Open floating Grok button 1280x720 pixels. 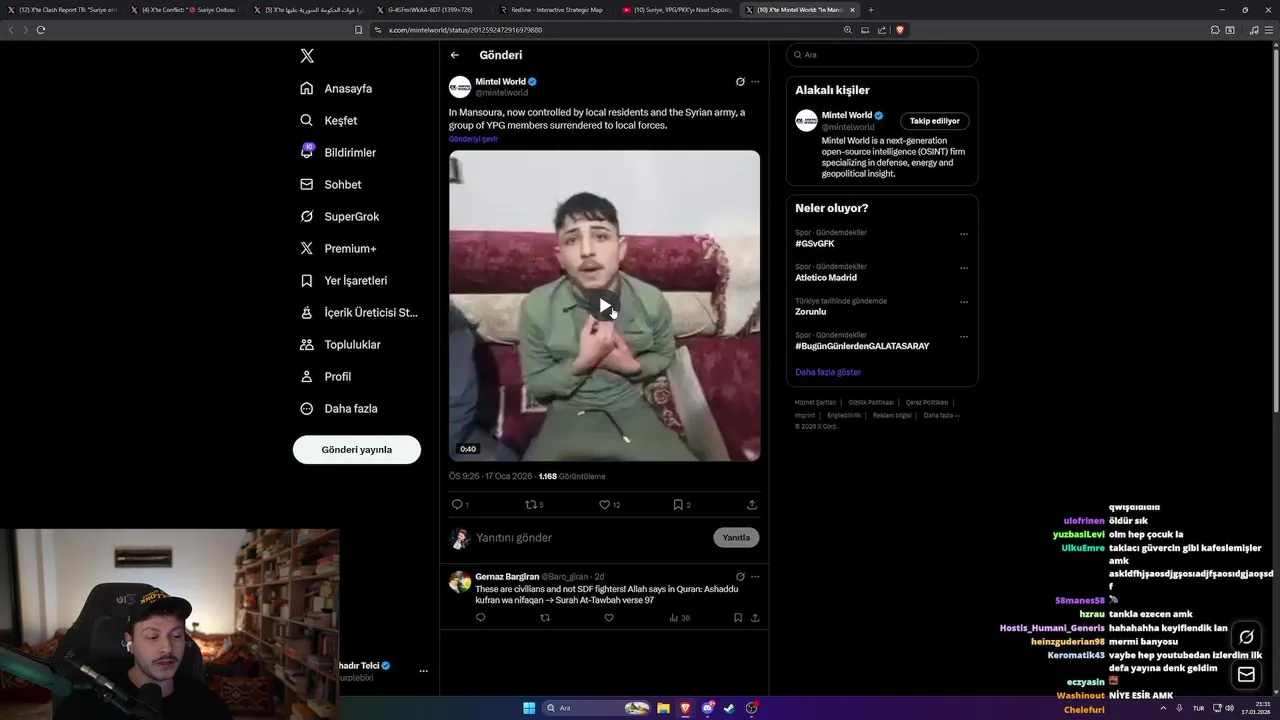tap(1246, 637)
